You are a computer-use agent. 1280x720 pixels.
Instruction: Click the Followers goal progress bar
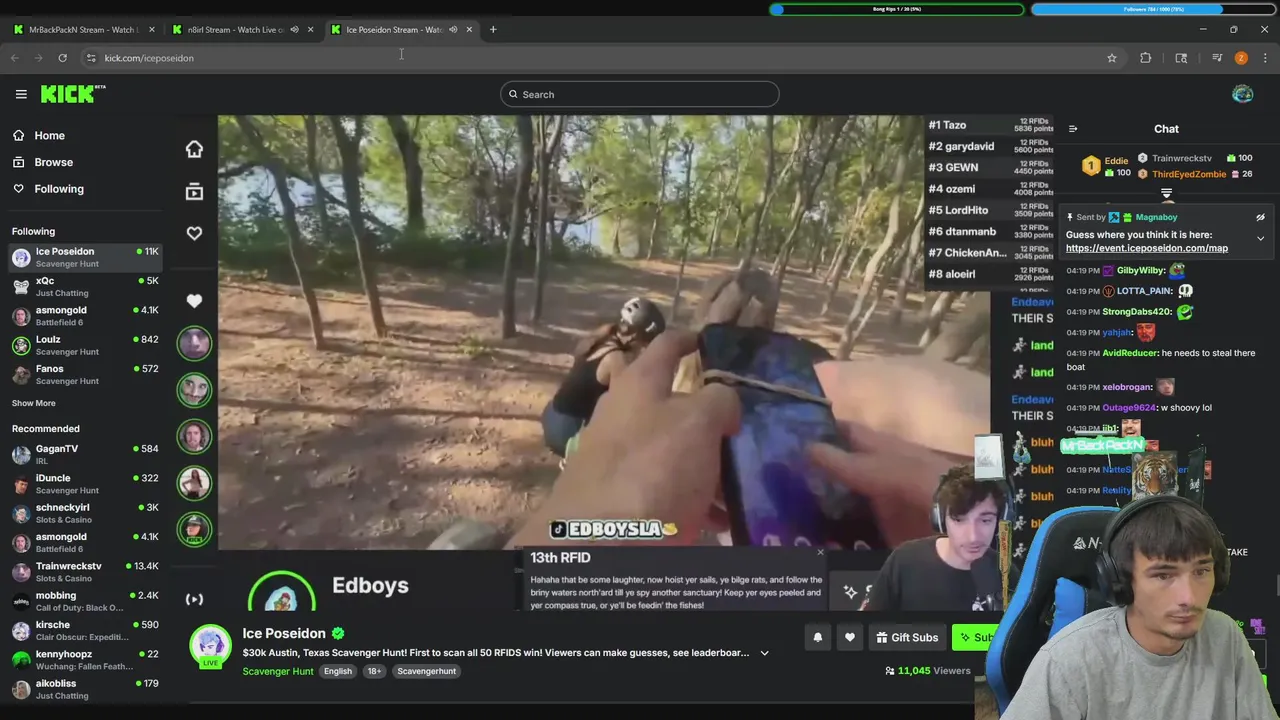tap(1154, 9)
